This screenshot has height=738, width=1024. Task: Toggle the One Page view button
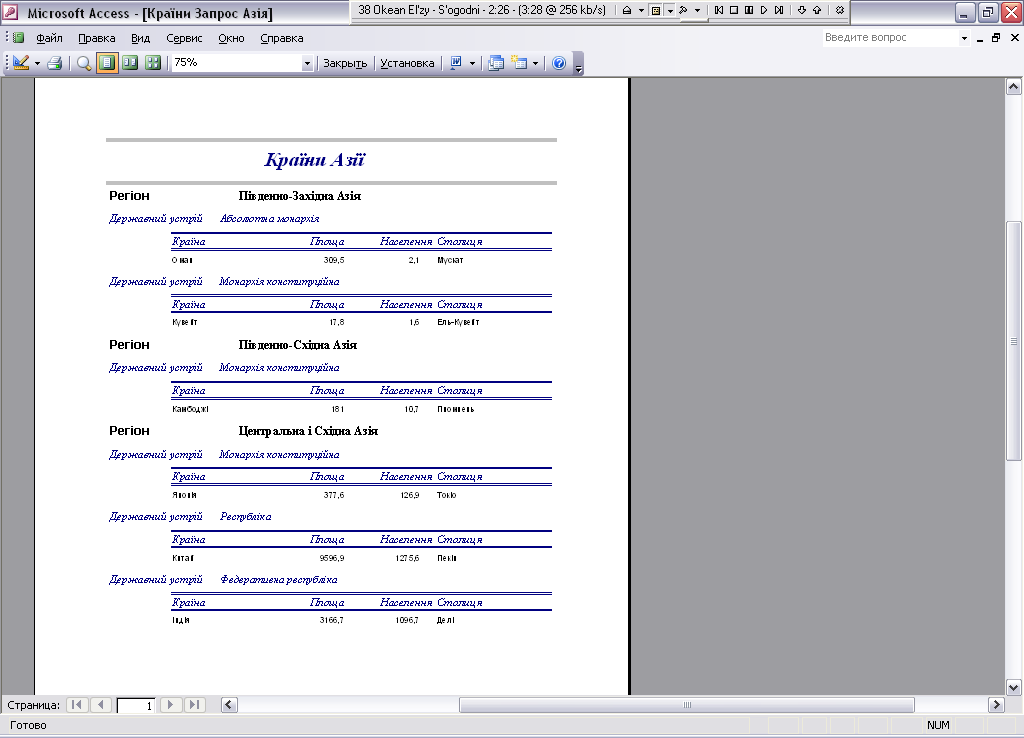[x=107, y=63]
